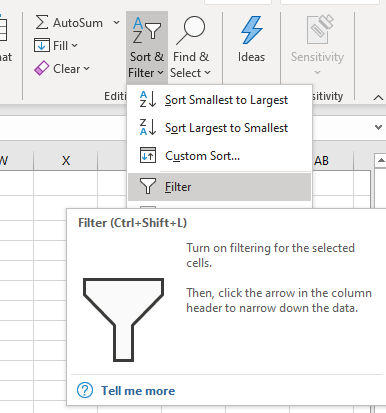
Task: Click the Ideas lightning bolt icon
Action: [252, 30]
